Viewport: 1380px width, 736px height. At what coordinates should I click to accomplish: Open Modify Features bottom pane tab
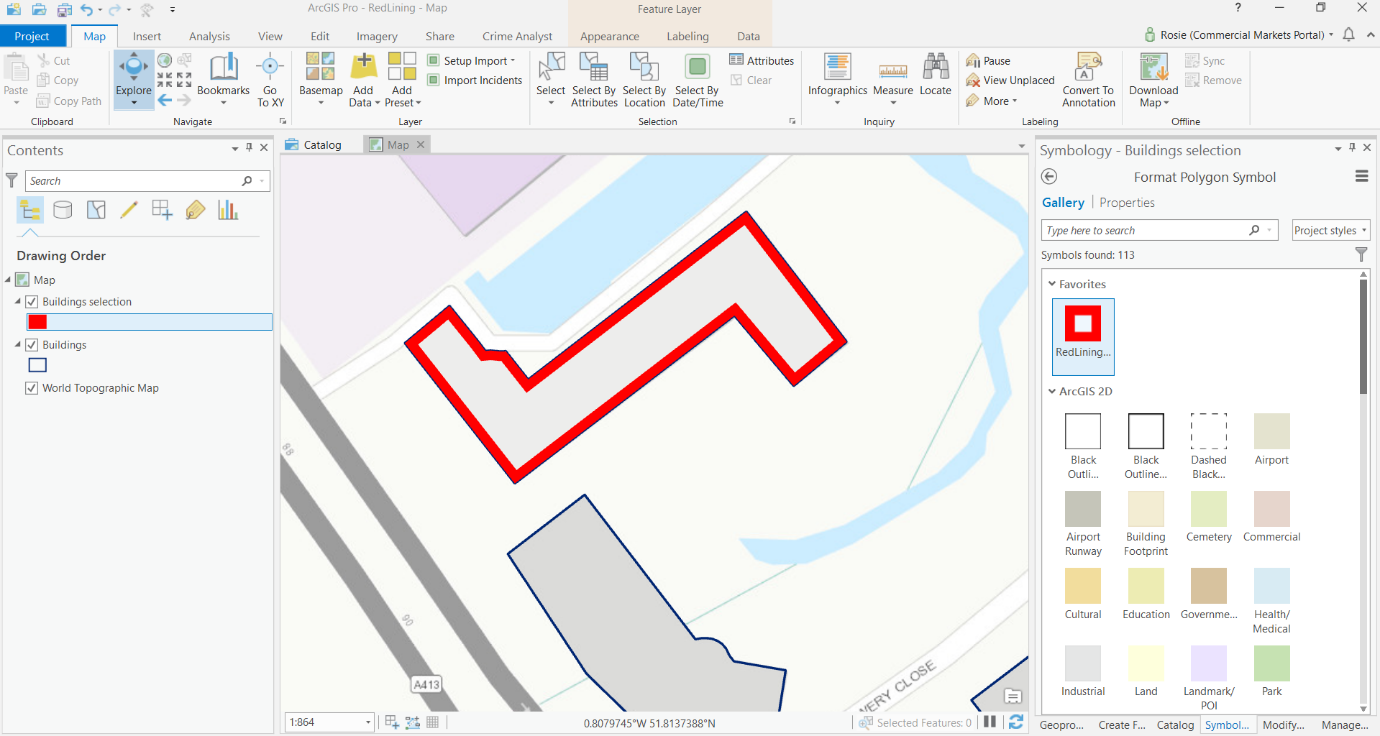point(1283,725)
